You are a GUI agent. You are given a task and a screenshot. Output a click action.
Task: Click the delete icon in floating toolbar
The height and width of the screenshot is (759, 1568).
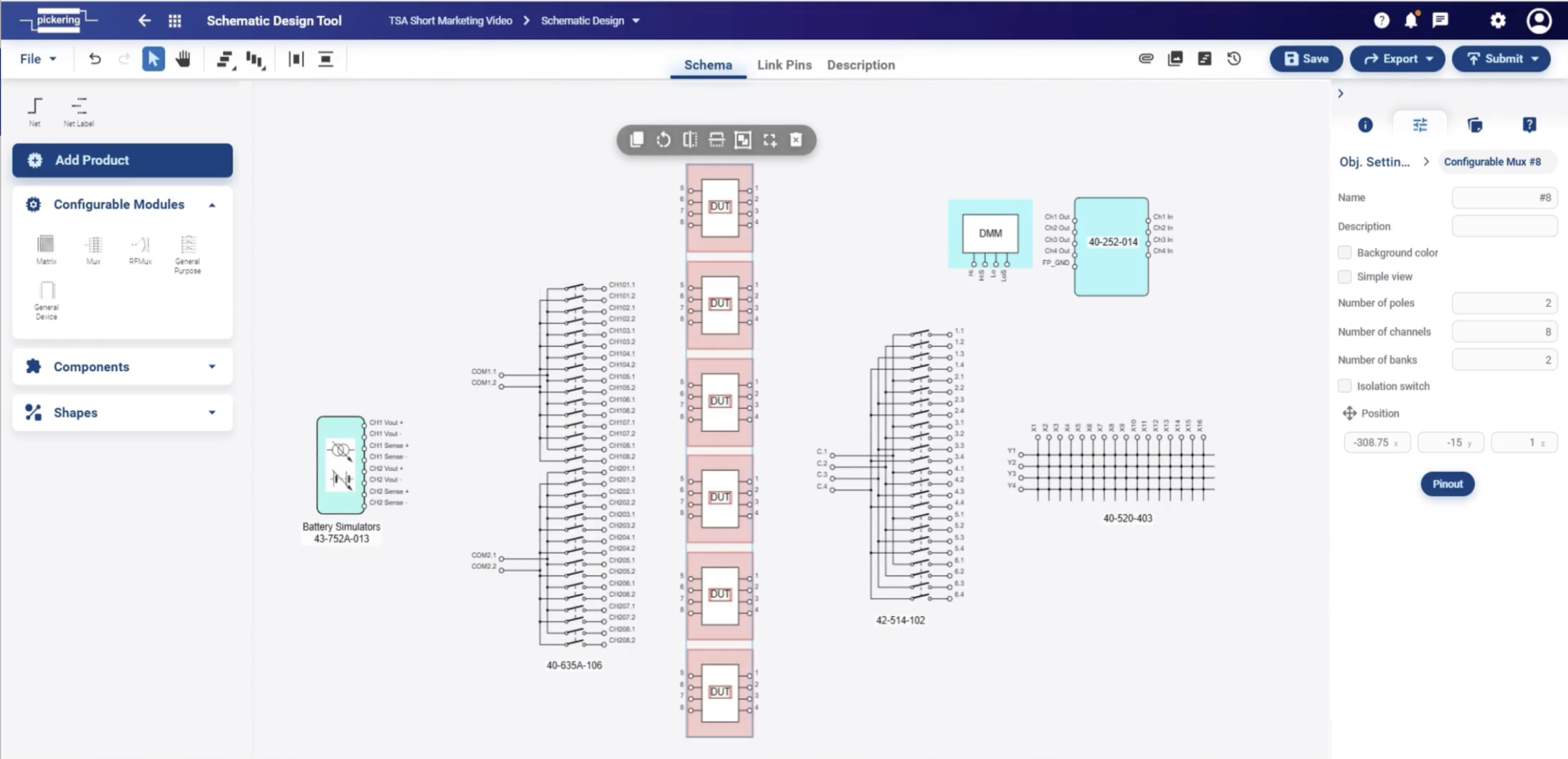pyautogui.click(x=796, y=140)
